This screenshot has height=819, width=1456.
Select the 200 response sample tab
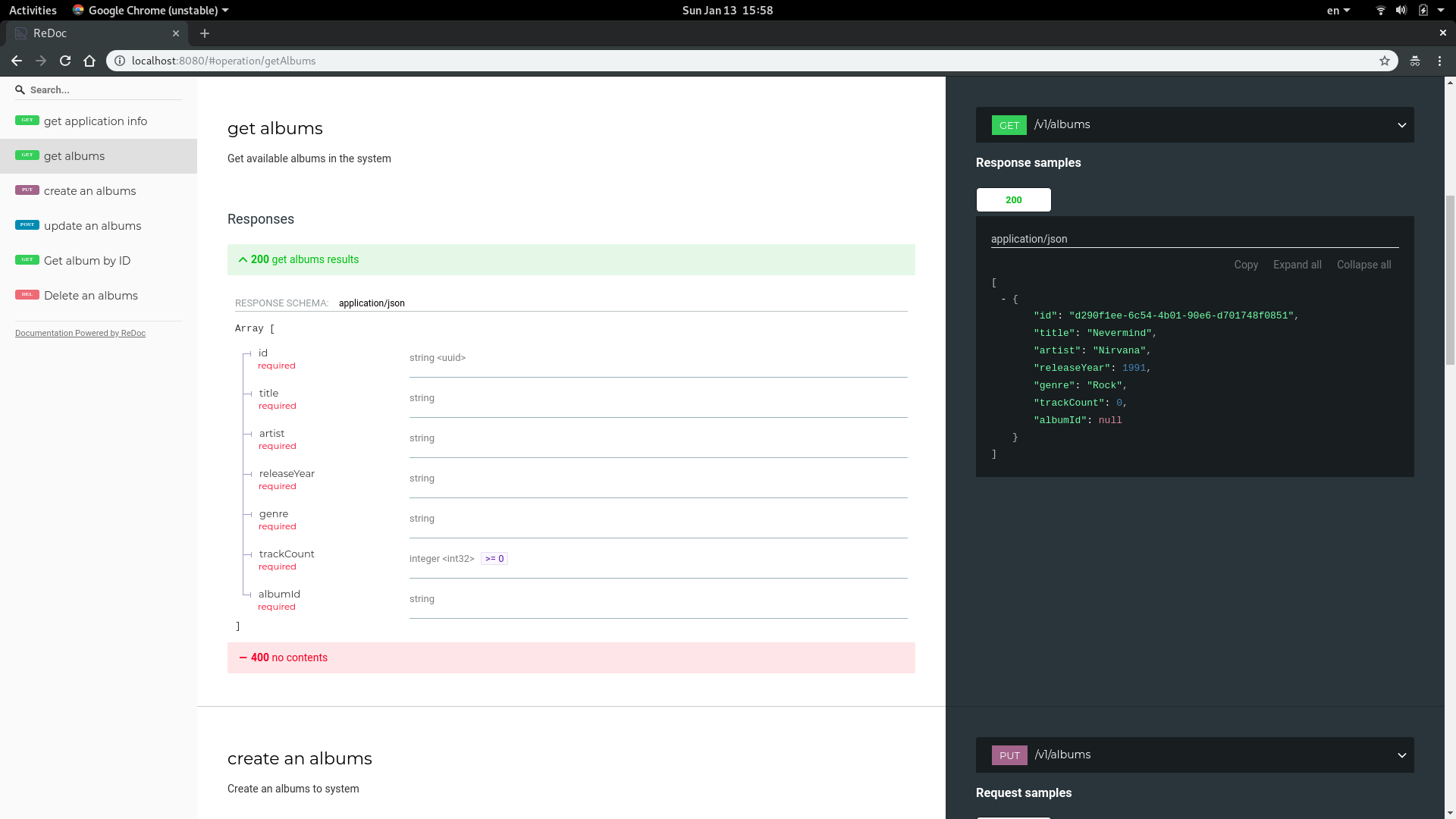(1013, 200)
